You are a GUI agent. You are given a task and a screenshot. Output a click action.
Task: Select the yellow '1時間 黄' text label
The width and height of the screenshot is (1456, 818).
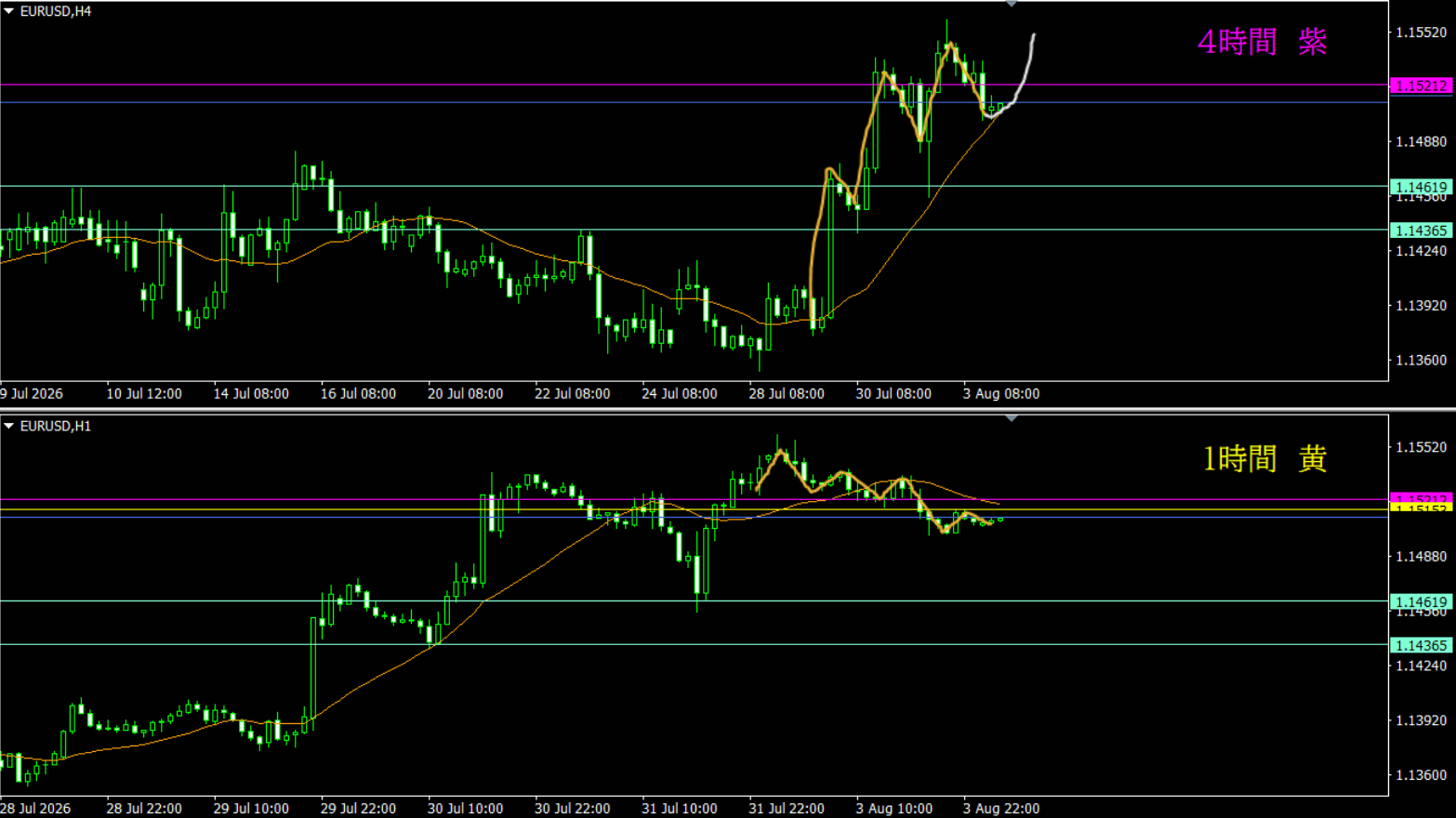pyautogui.click(x=1264, y=458)
